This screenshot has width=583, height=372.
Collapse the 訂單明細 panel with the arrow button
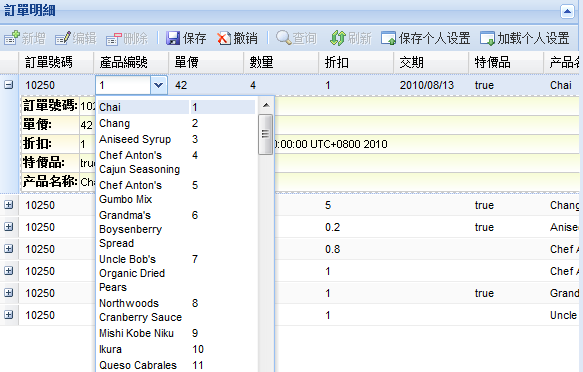coord(567,11)
